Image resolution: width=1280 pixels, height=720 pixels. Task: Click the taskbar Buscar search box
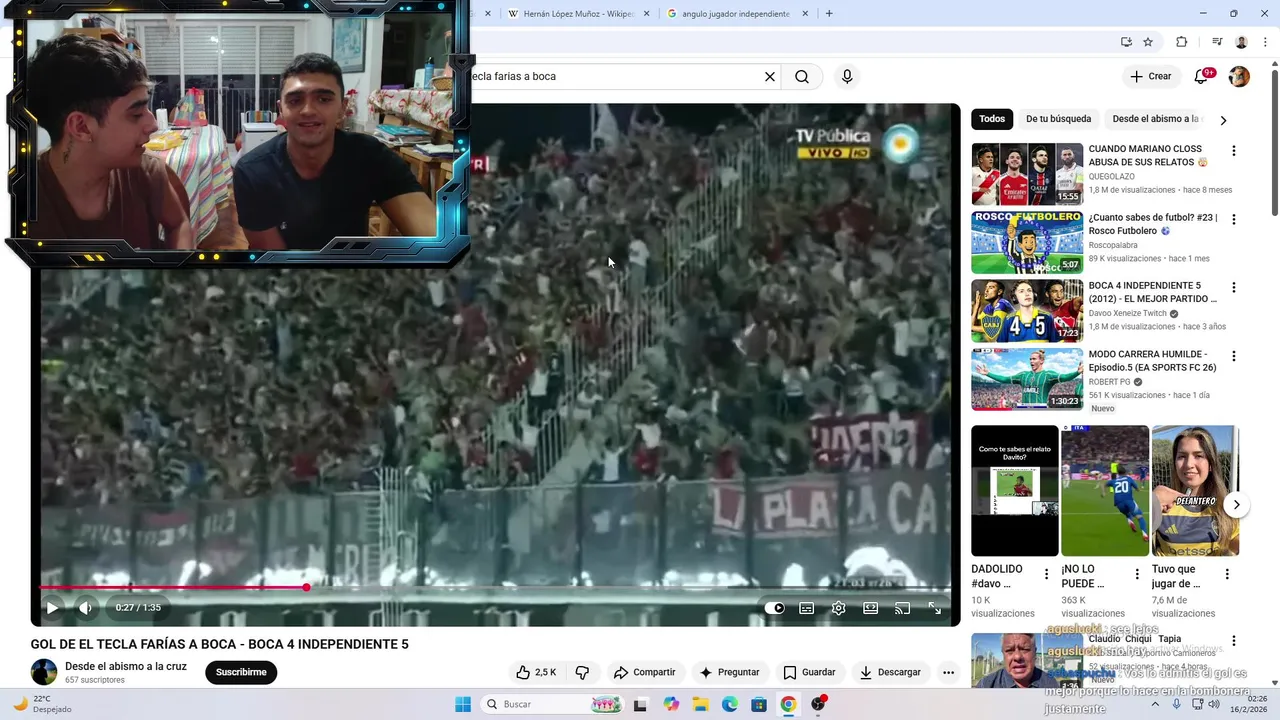pyautogui.click(x=551, y=704)
